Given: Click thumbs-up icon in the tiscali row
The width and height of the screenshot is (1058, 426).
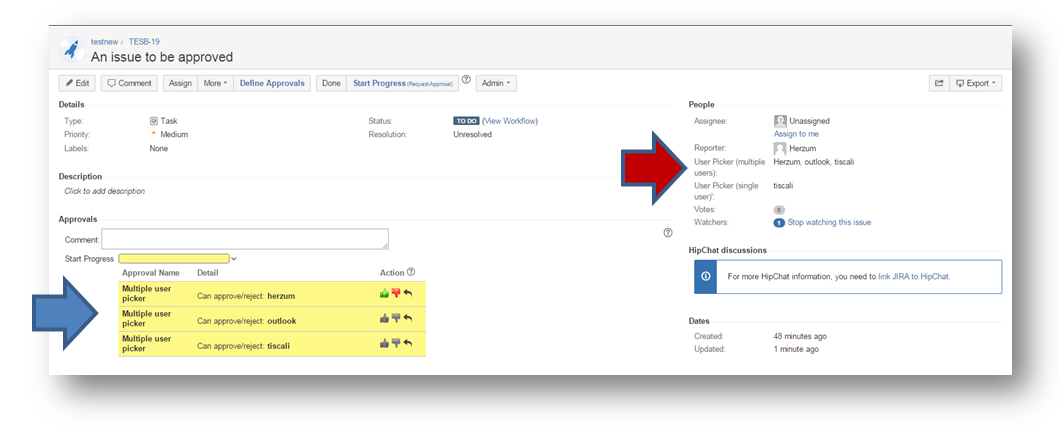Looking at the screenshot, I should [384, 344].
